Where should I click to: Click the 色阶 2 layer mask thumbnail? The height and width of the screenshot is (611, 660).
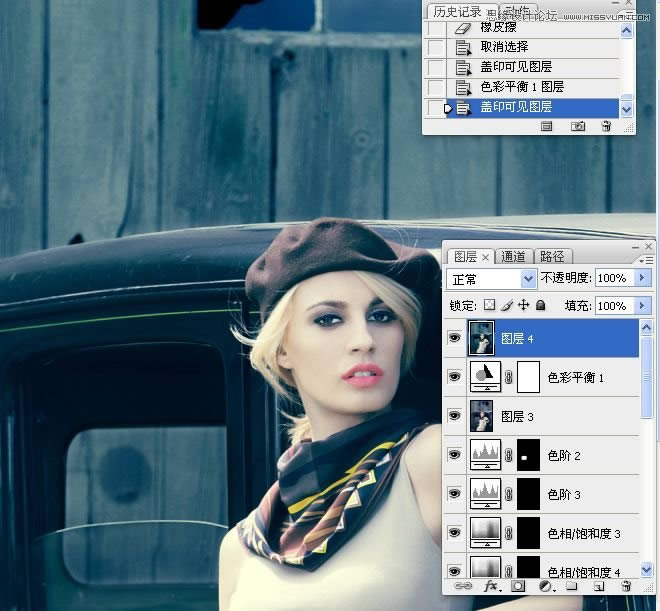528,455
